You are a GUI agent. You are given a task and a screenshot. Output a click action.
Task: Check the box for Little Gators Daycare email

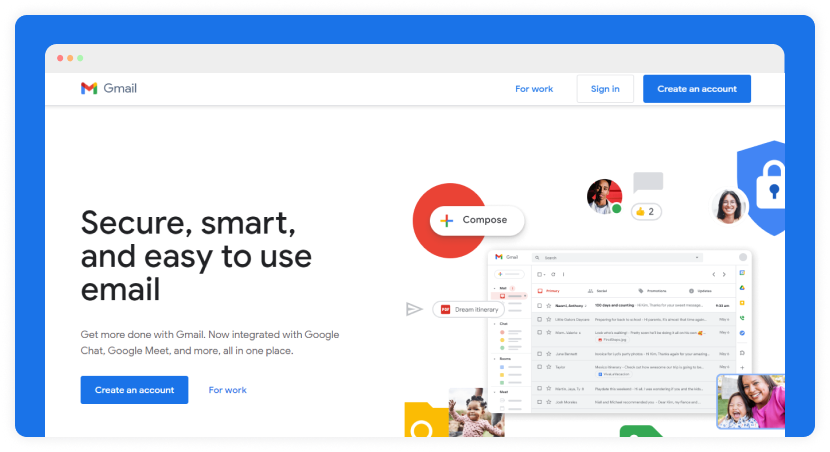(x=539, y=319)
